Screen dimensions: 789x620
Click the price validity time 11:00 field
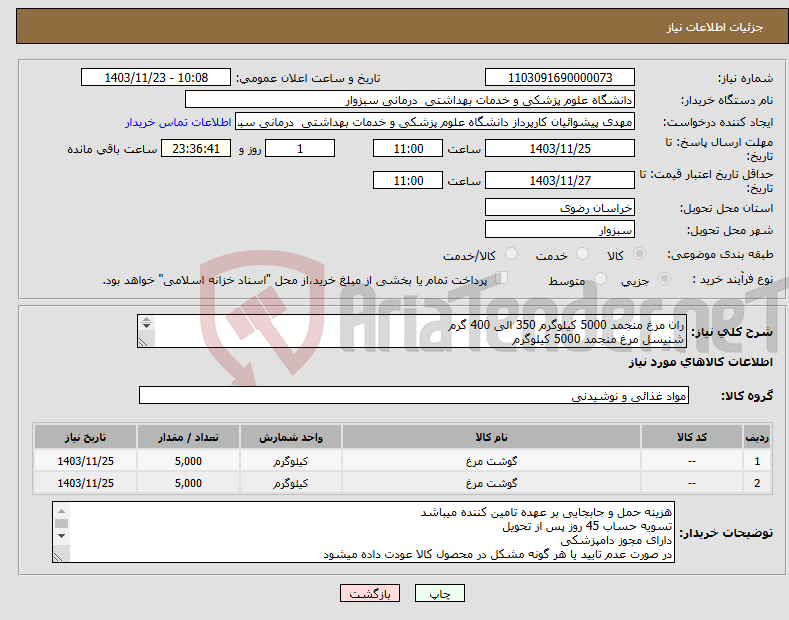(x=408, y=180)
